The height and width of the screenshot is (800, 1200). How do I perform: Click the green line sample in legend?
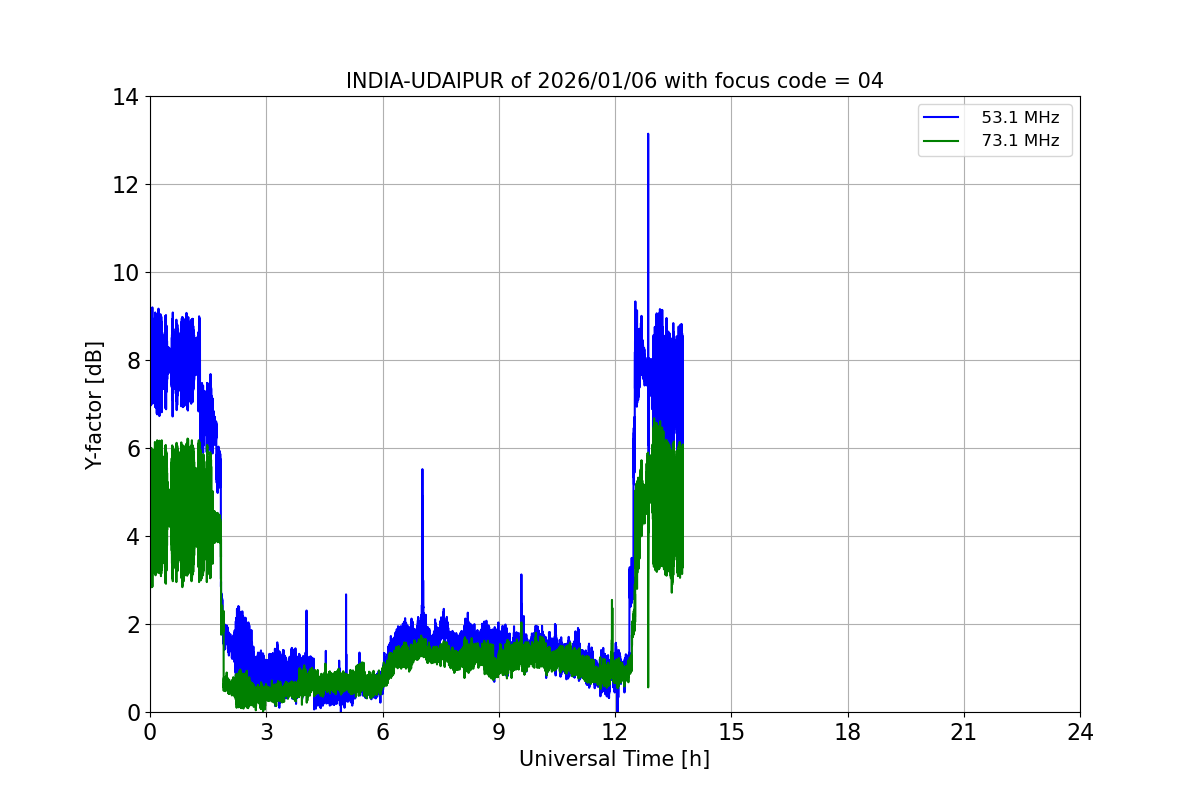(941, 141)
